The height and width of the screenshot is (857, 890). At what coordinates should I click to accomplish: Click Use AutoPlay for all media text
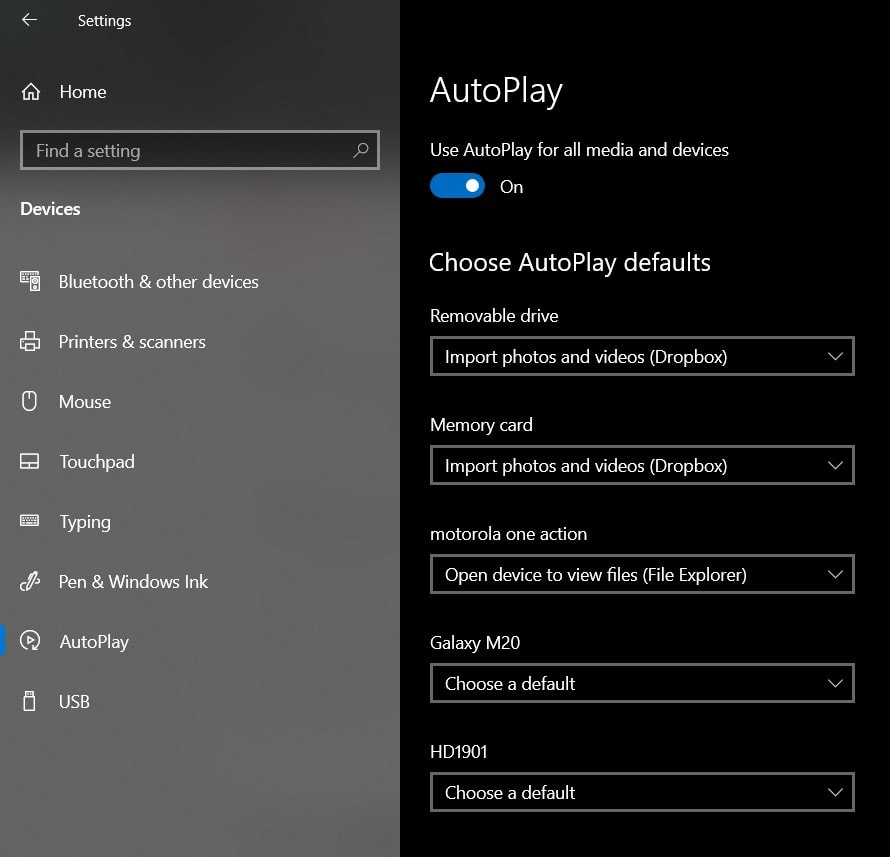point(579,150)
